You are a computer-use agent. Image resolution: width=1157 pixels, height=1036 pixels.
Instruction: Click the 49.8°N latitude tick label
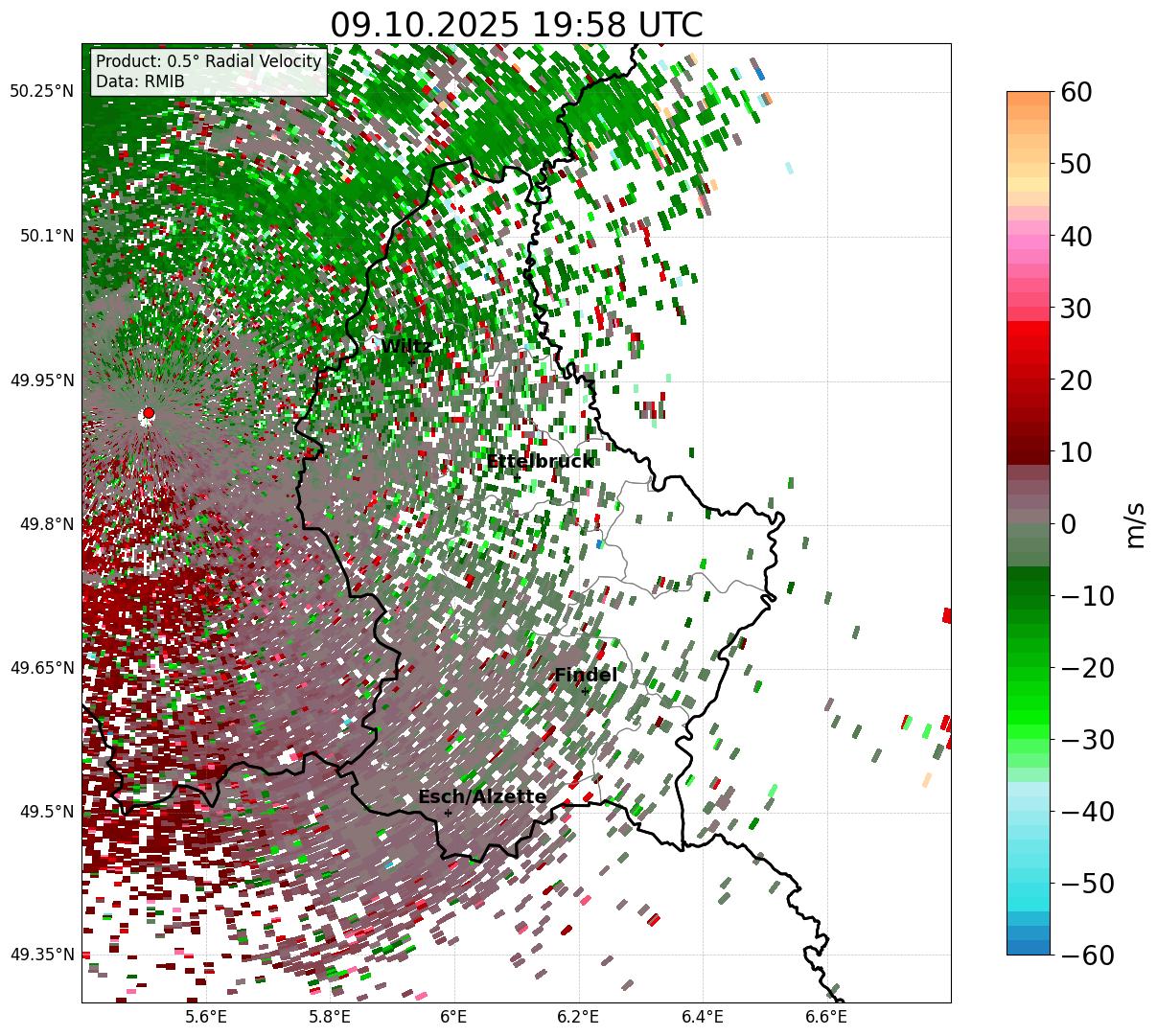point(46,524)
